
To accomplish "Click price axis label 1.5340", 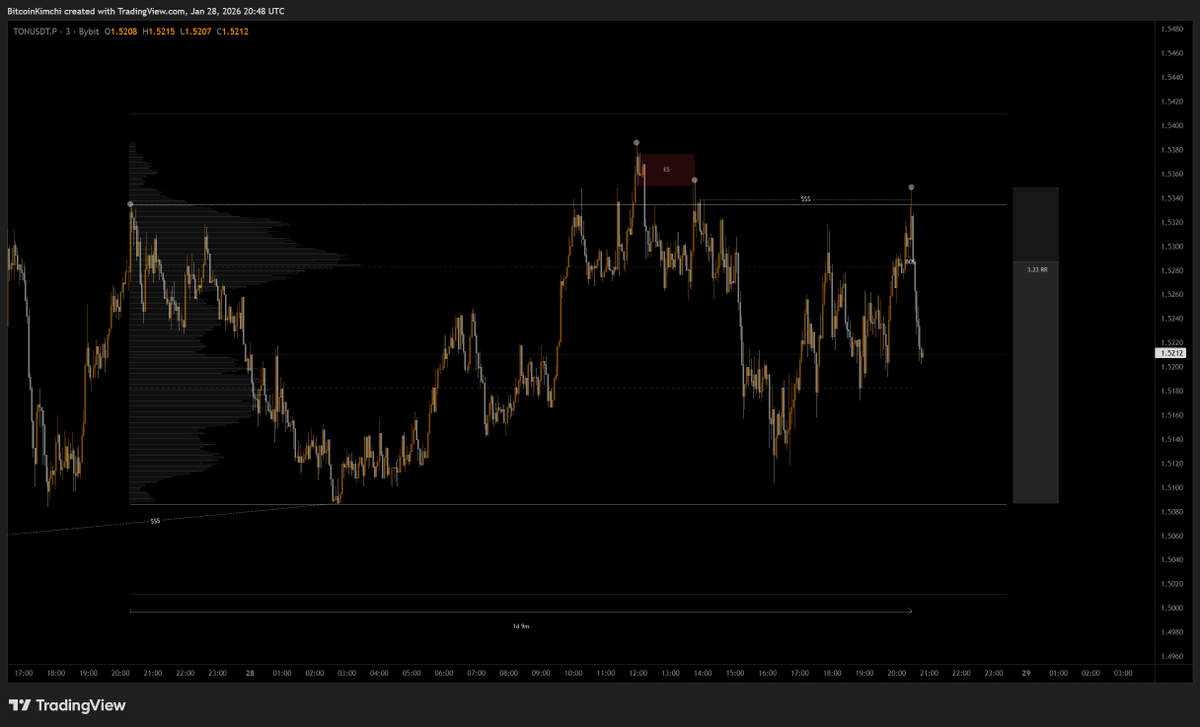I will (1172, 198).
